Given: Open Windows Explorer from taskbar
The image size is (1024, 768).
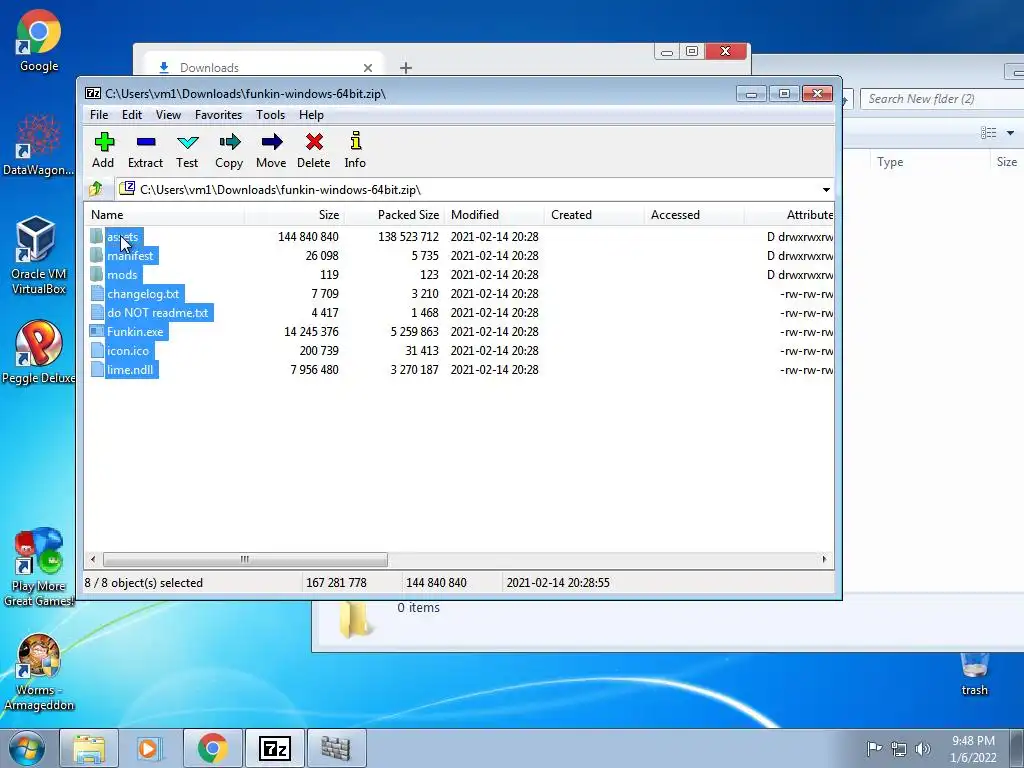Looking at the screenshot, I should (x=89, y=748).
